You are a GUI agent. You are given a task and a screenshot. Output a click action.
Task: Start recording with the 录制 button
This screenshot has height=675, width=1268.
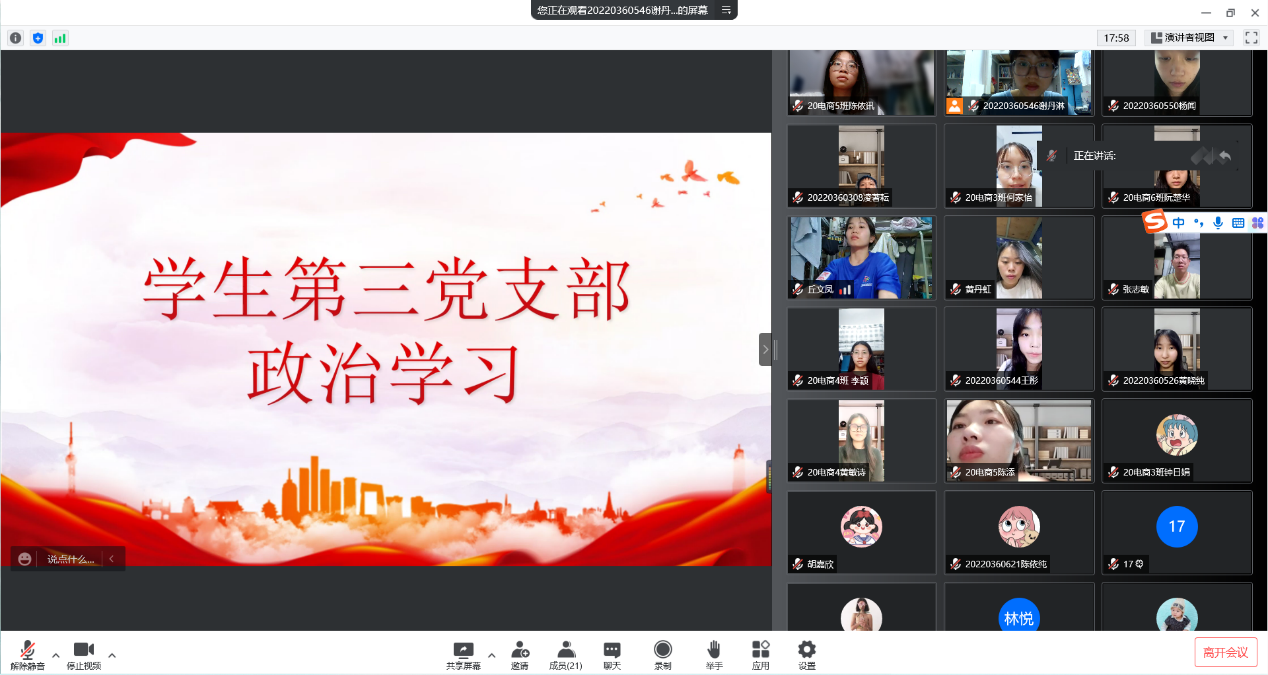click(x=662, y=654)
